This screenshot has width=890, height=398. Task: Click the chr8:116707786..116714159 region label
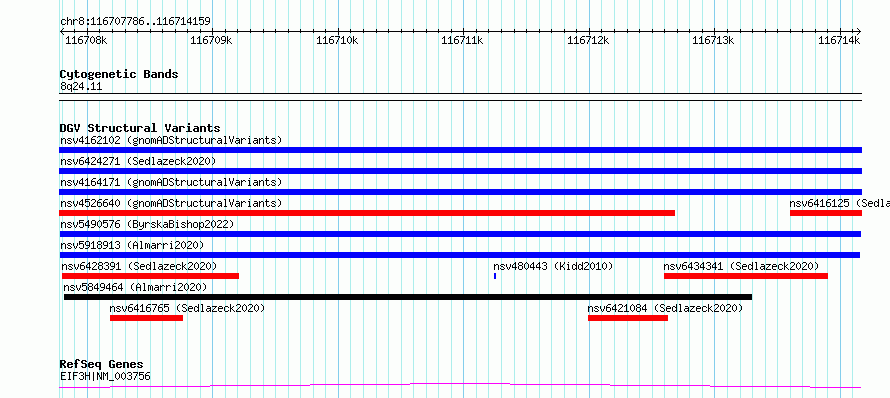point(135,22)
